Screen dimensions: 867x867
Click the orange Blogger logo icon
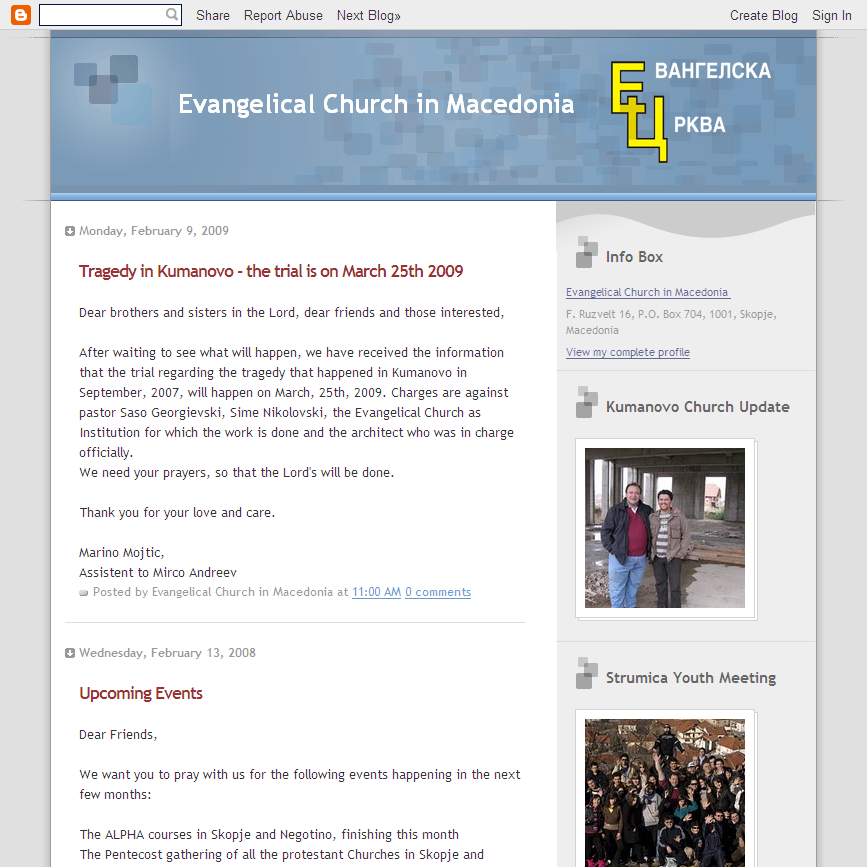20,15
